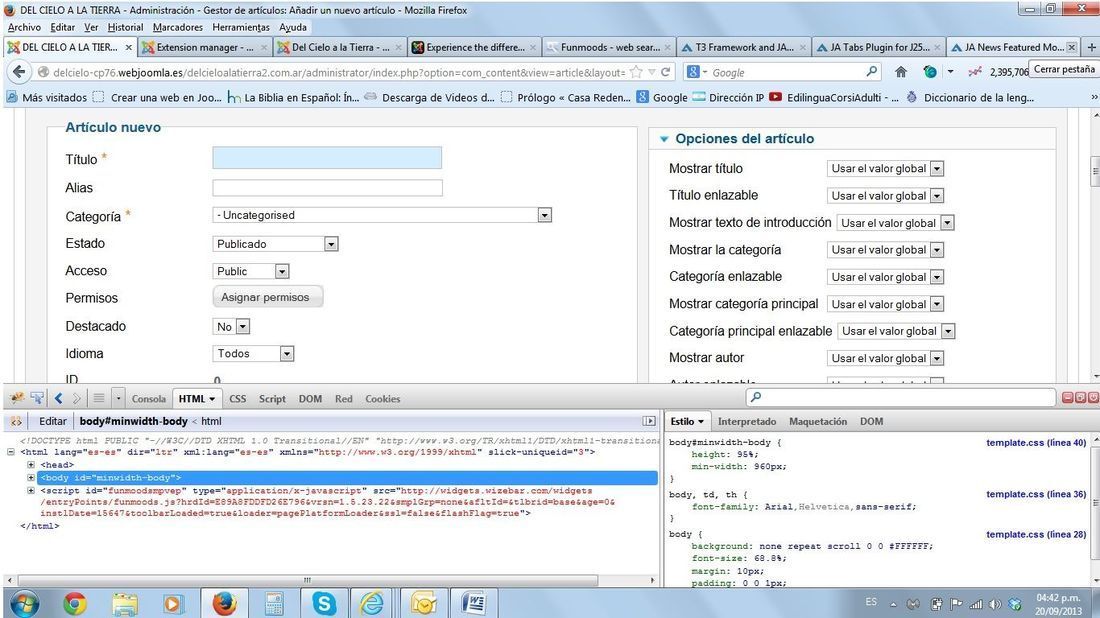
Task: Expand the head node in HTML tree
Action: [31, 464]
